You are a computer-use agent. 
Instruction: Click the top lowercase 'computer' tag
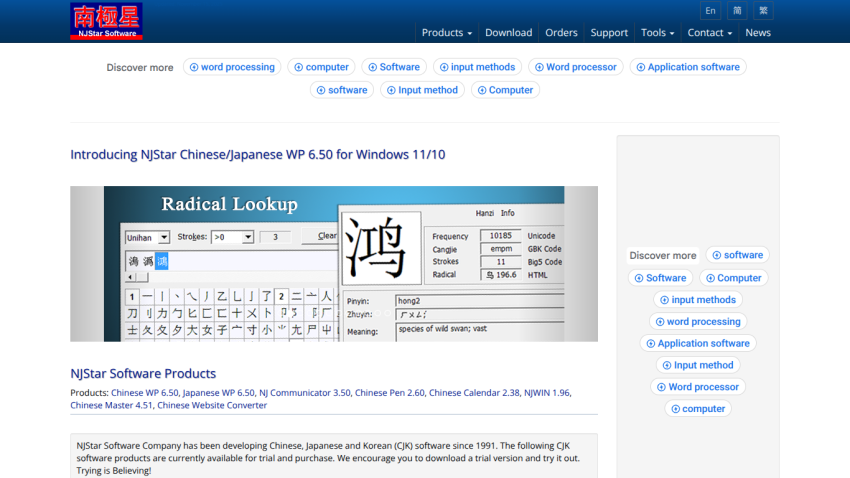(321, 67)
